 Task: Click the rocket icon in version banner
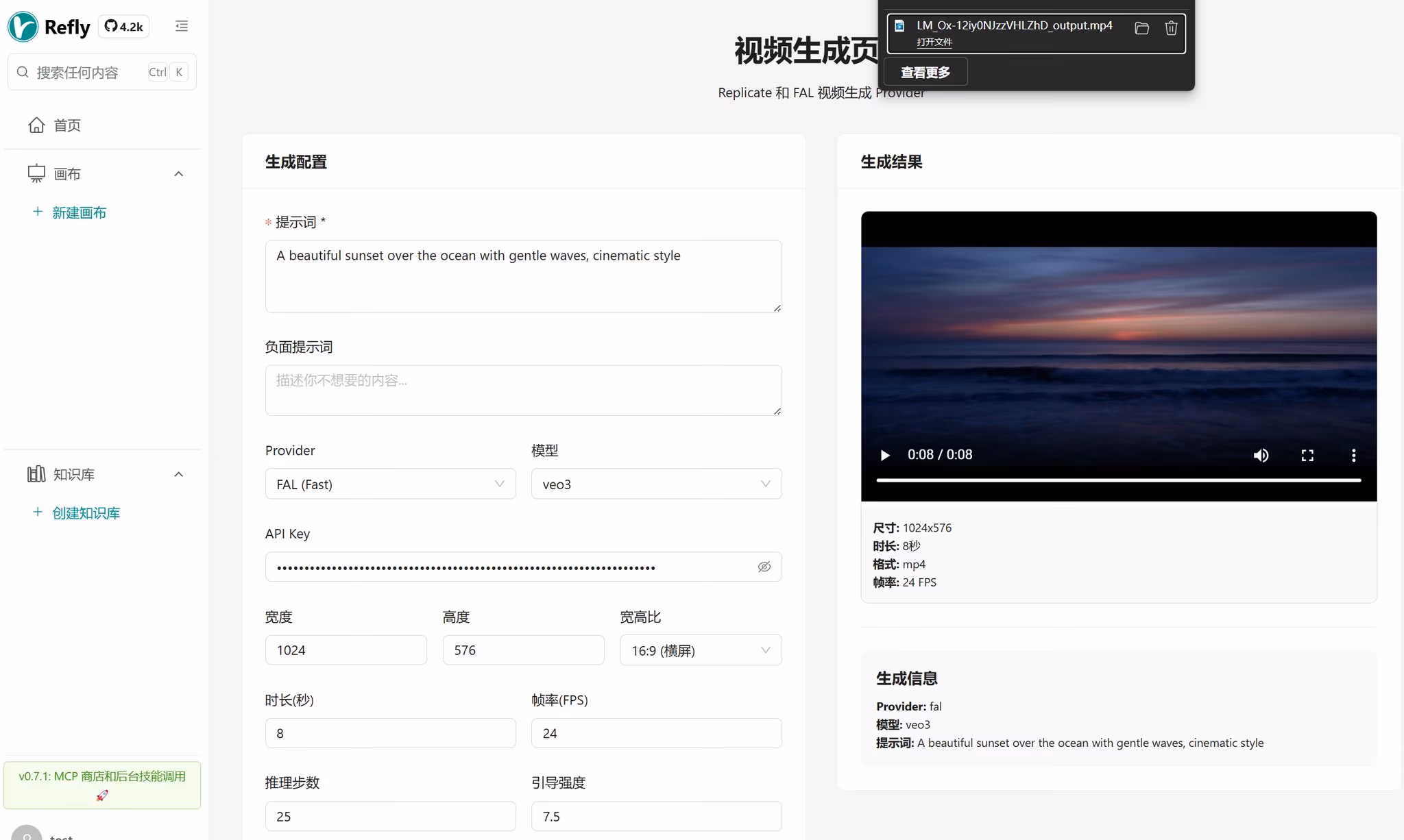coord(102,795)
